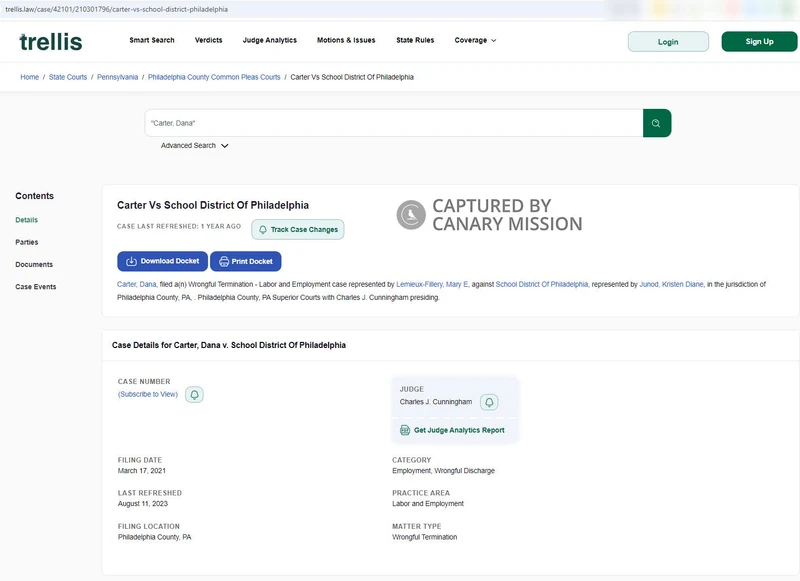The width and height of the screenshot is (800, 581).
Task: Open the Lemieux-Fillery, Mary E attorney link
Action: pos(432,284)
